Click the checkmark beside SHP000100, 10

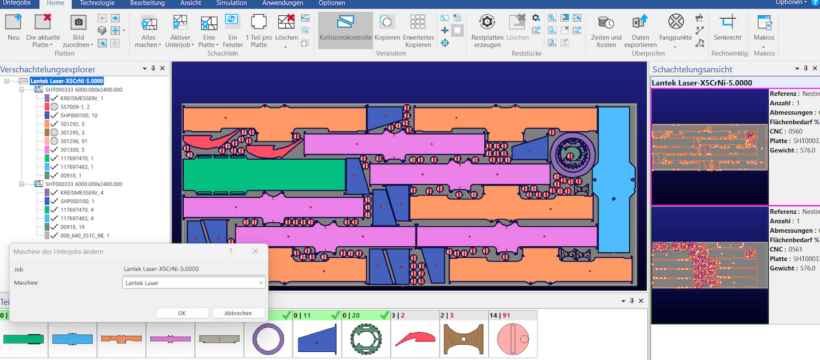pyautogui.click(x=54, y=115)
